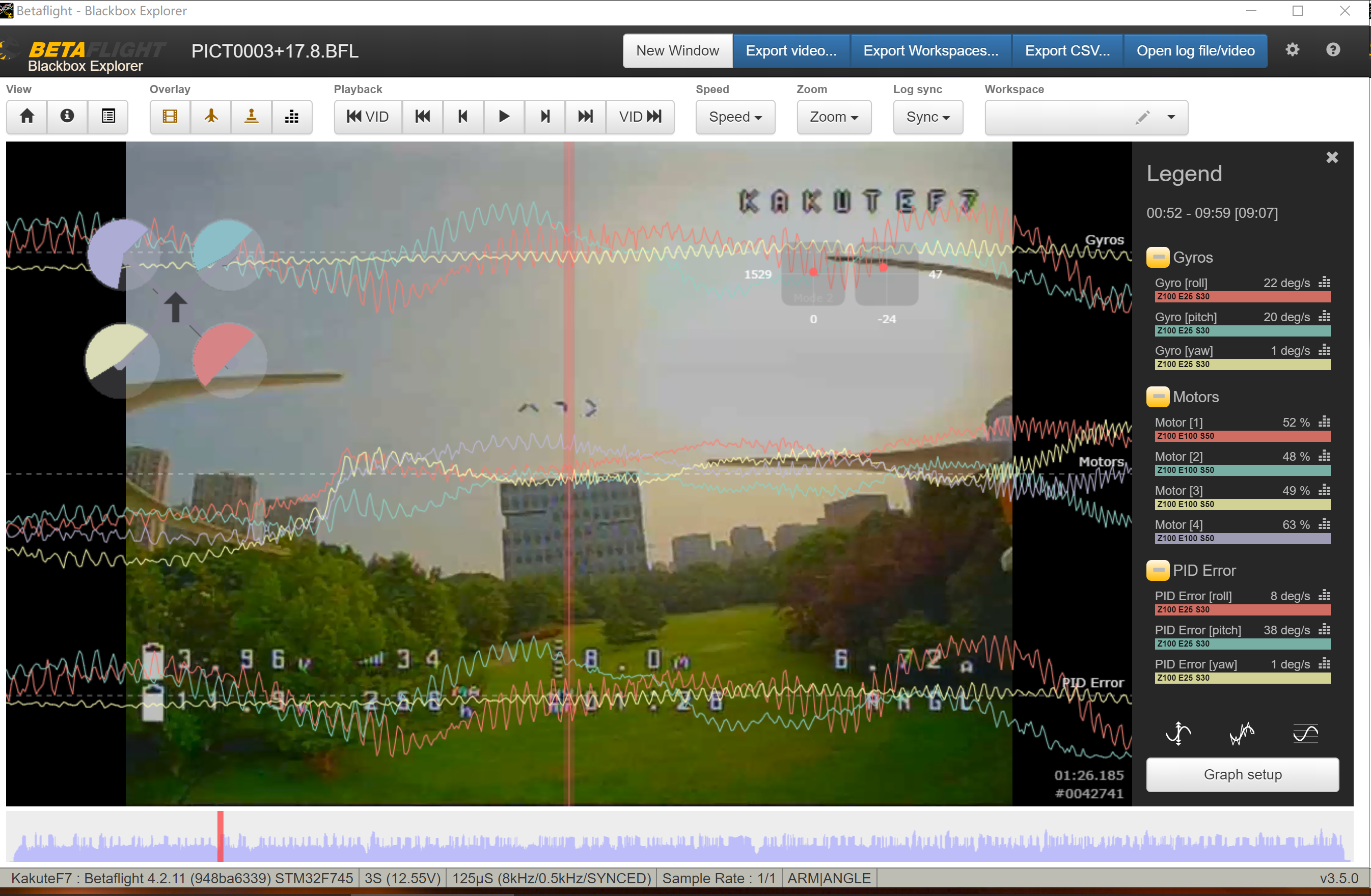Open analyser for Motor [1]

pyautogui.click(x=1324, y=422)
